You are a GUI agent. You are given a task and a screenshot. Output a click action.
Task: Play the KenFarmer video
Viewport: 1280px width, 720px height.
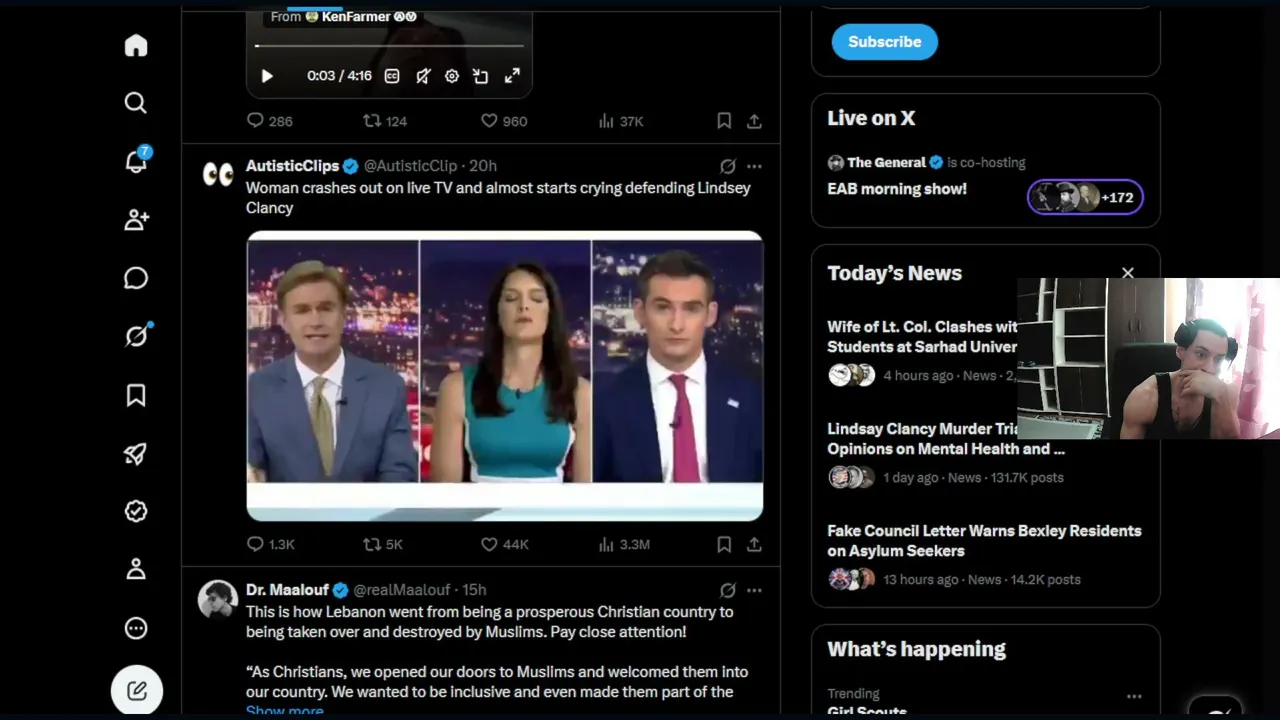coord(267,76)
